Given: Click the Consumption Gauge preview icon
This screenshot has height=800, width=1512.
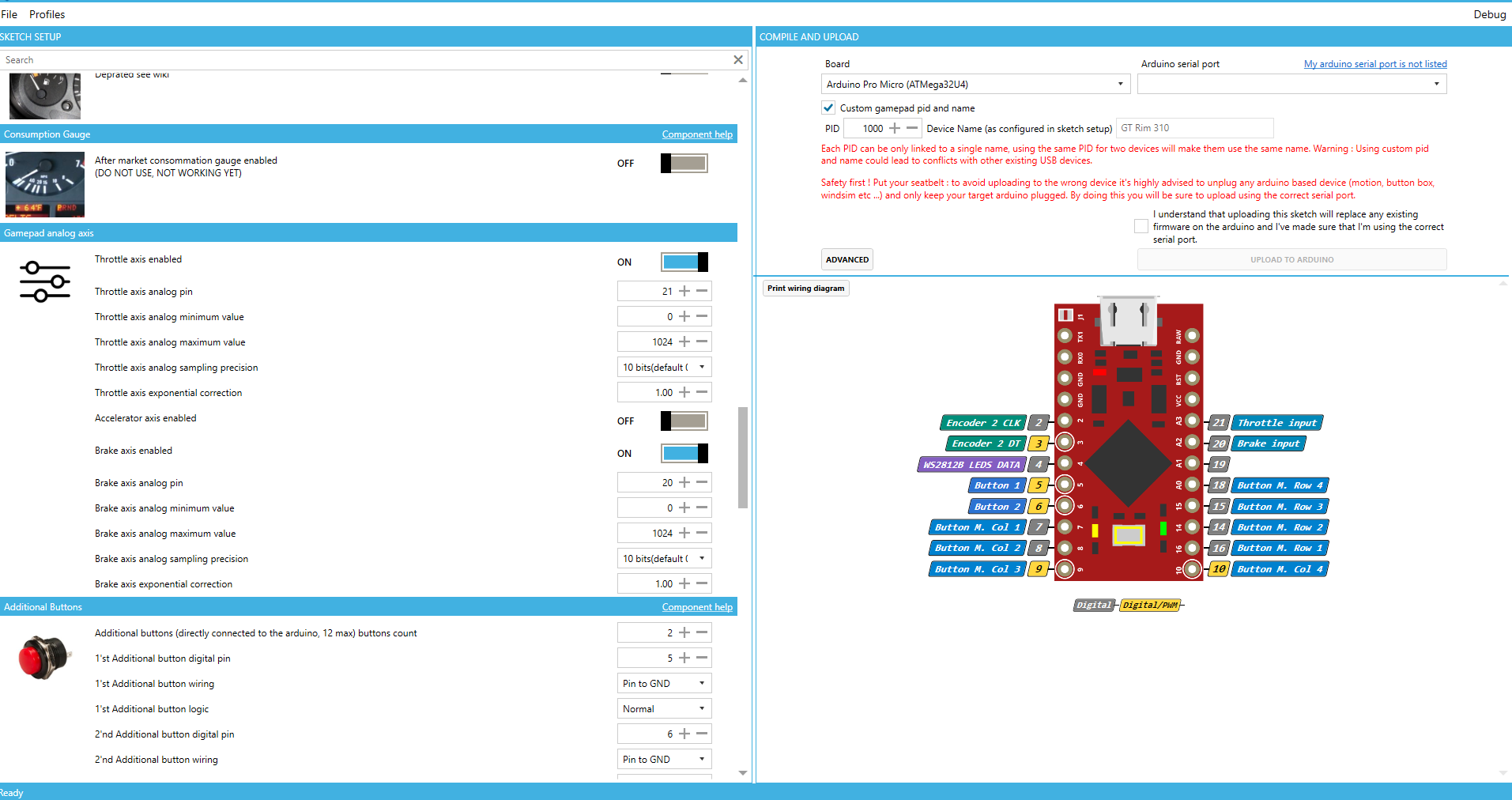Looking at the screenshot, I should pos(44,184).
